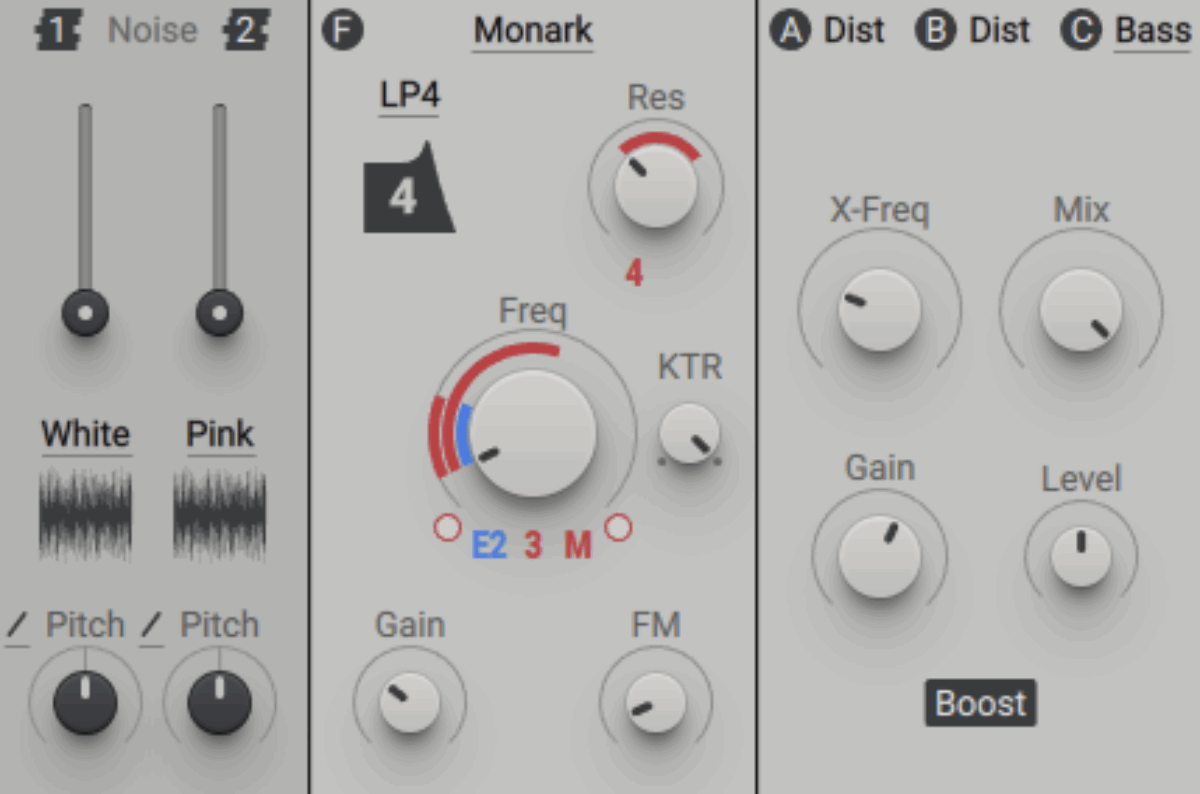Click the White noise Pitch knob
The height and width of the screenshot is (794, 1200).
point(86,702)
